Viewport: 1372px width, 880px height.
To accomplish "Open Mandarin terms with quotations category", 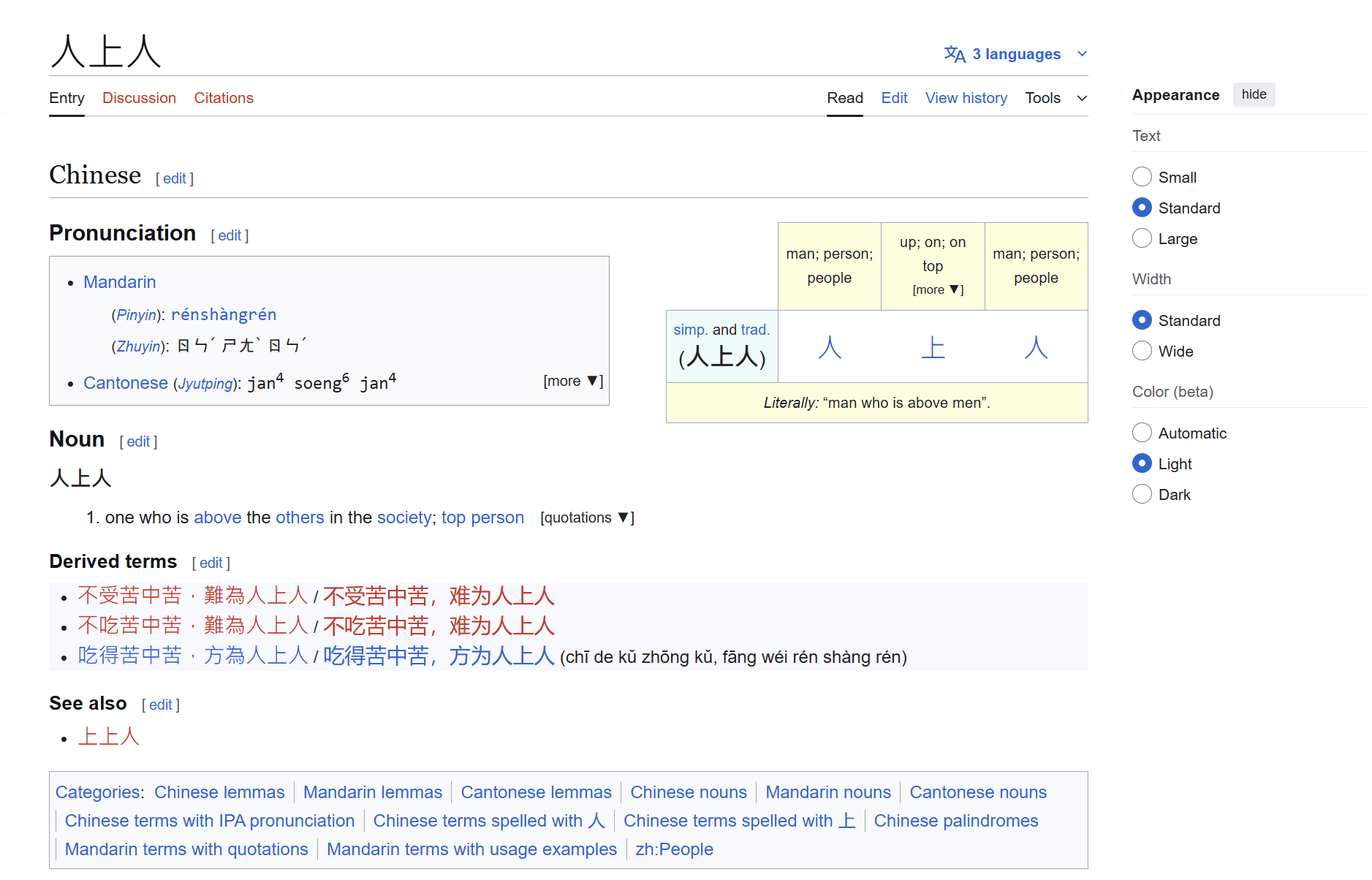I will (x=186, y=849).
